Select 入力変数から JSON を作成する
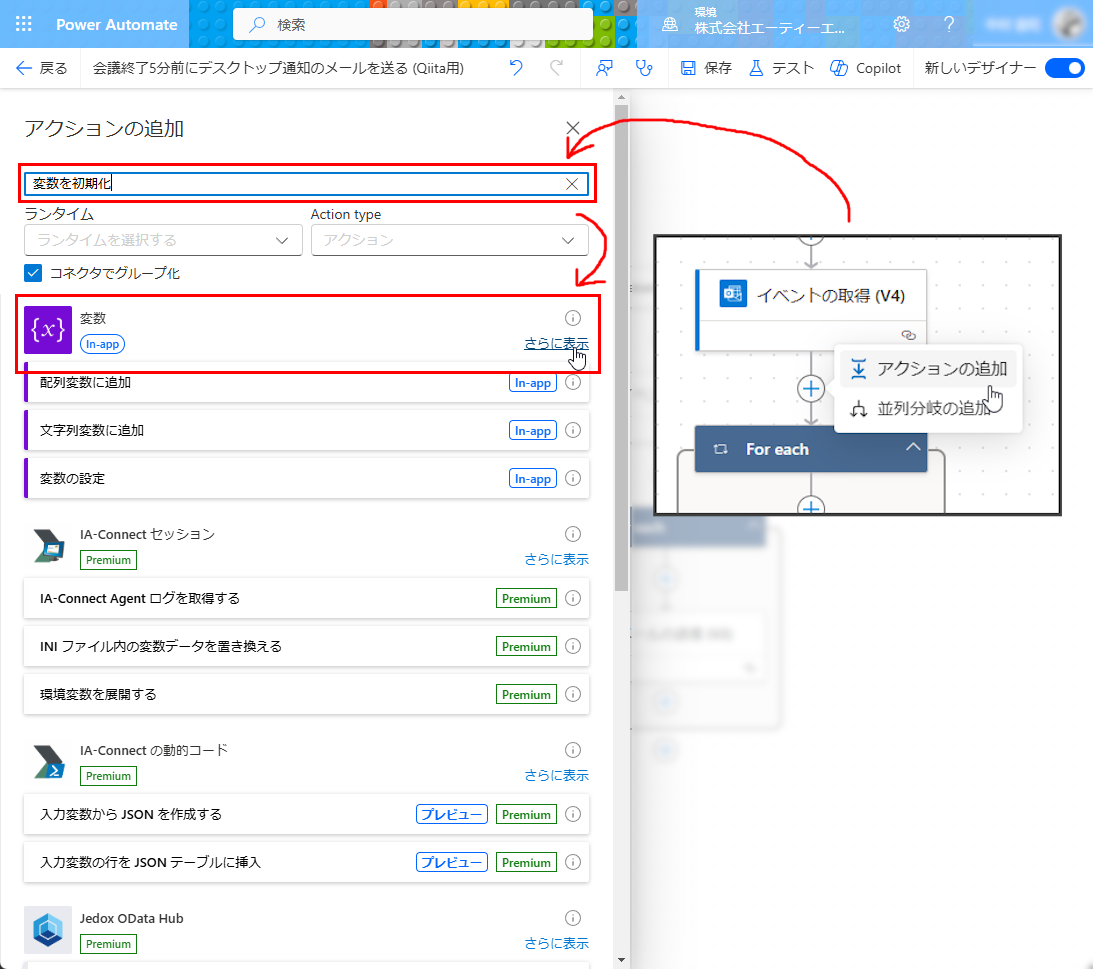This screenshot has width=1093, height=969. [x=307, y=814]
